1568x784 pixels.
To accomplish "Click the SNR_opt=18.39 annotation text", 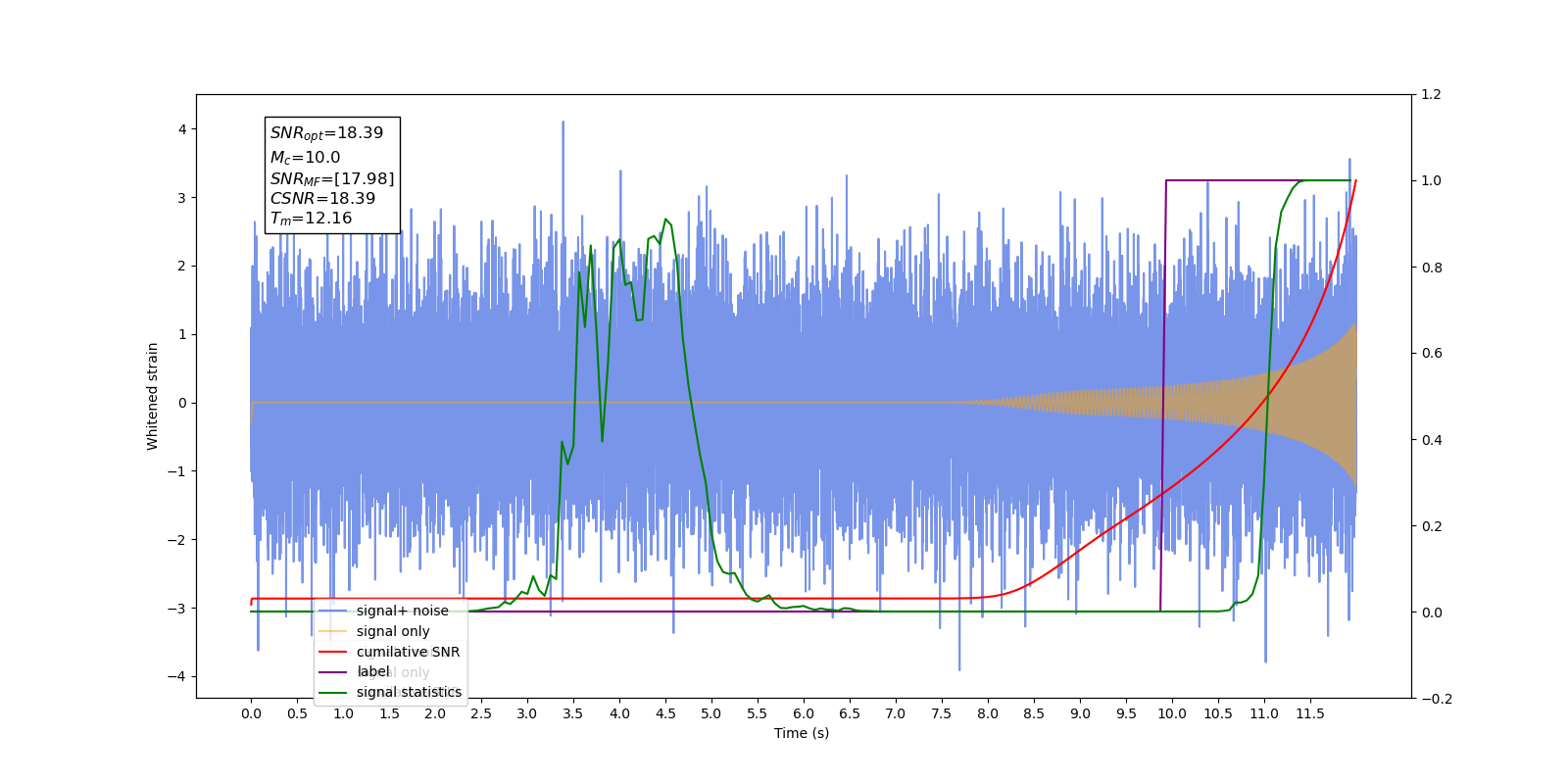I will [x=326, y=133].
